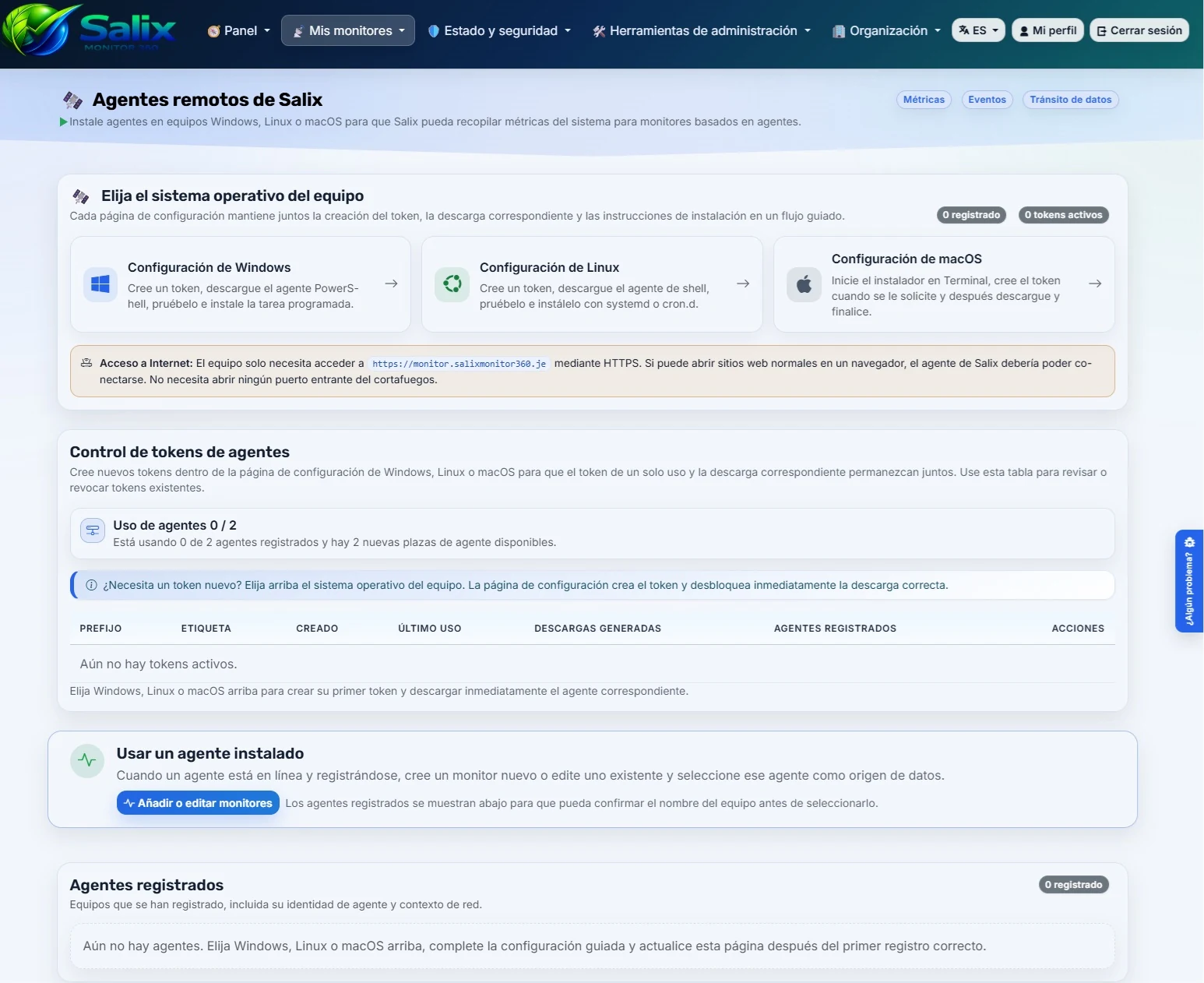This screenshot has height=983, width=1204.
Task: Click the Windows logo icon
Action: pyautogui.click(x=100, y=284)
